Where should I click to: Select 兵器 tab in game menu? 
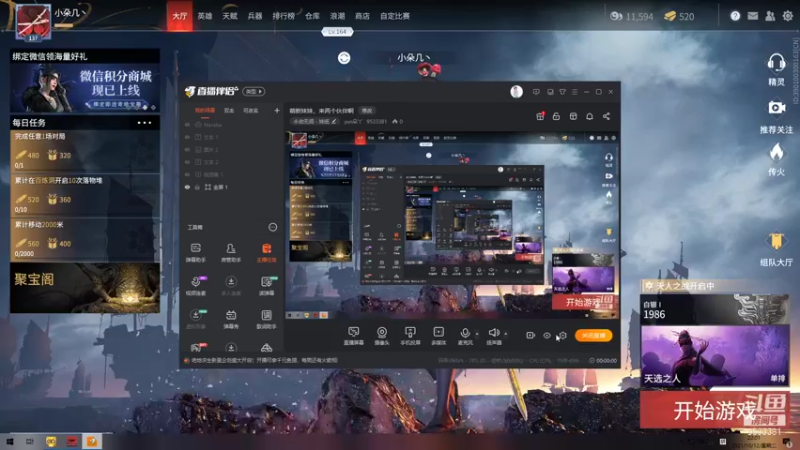click(x=255, y=16)
